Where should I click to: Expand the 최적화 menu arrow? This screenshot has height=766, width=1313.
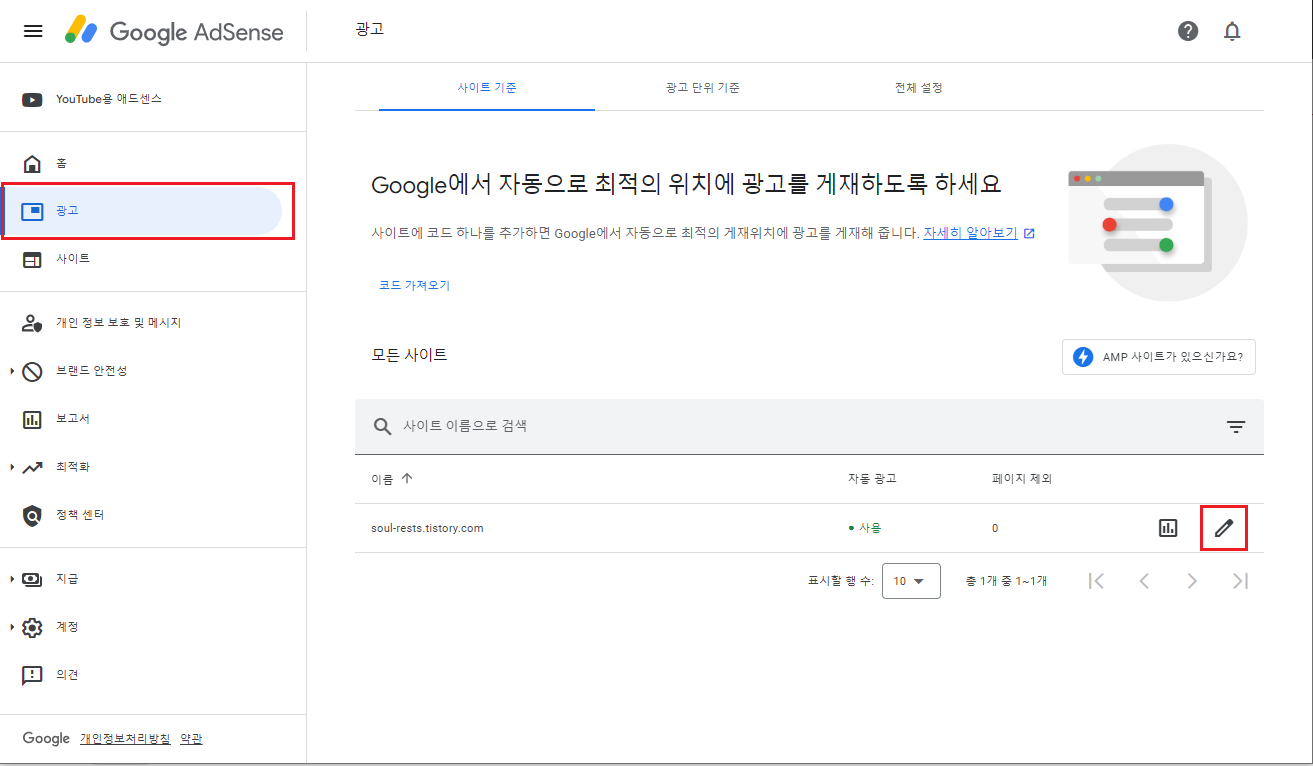12,467
